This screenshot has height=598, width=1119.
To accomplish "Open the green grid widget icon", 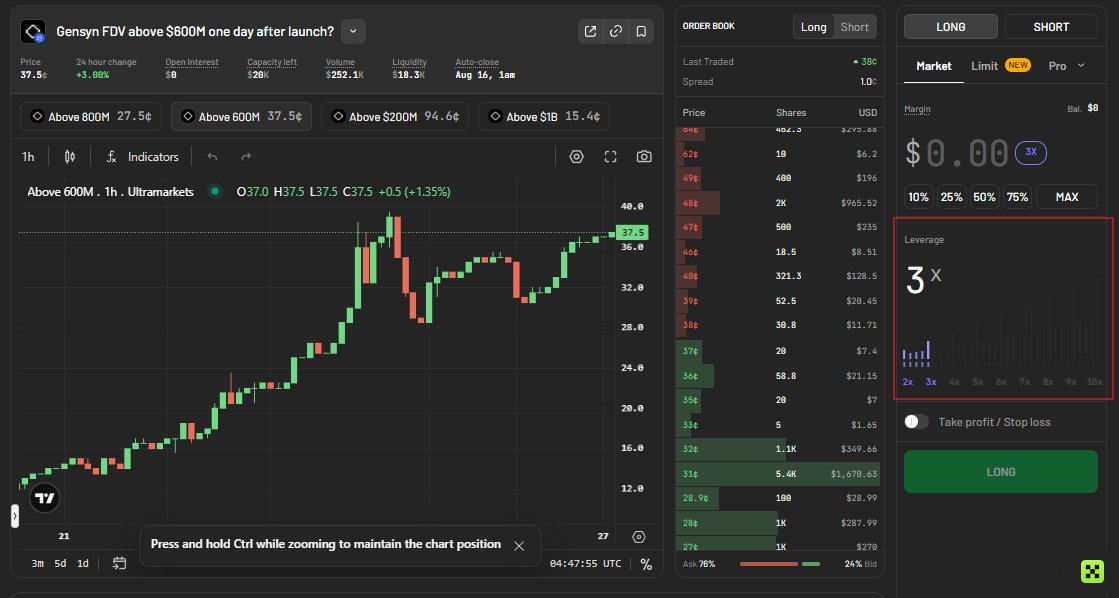I will [1092, 571].
